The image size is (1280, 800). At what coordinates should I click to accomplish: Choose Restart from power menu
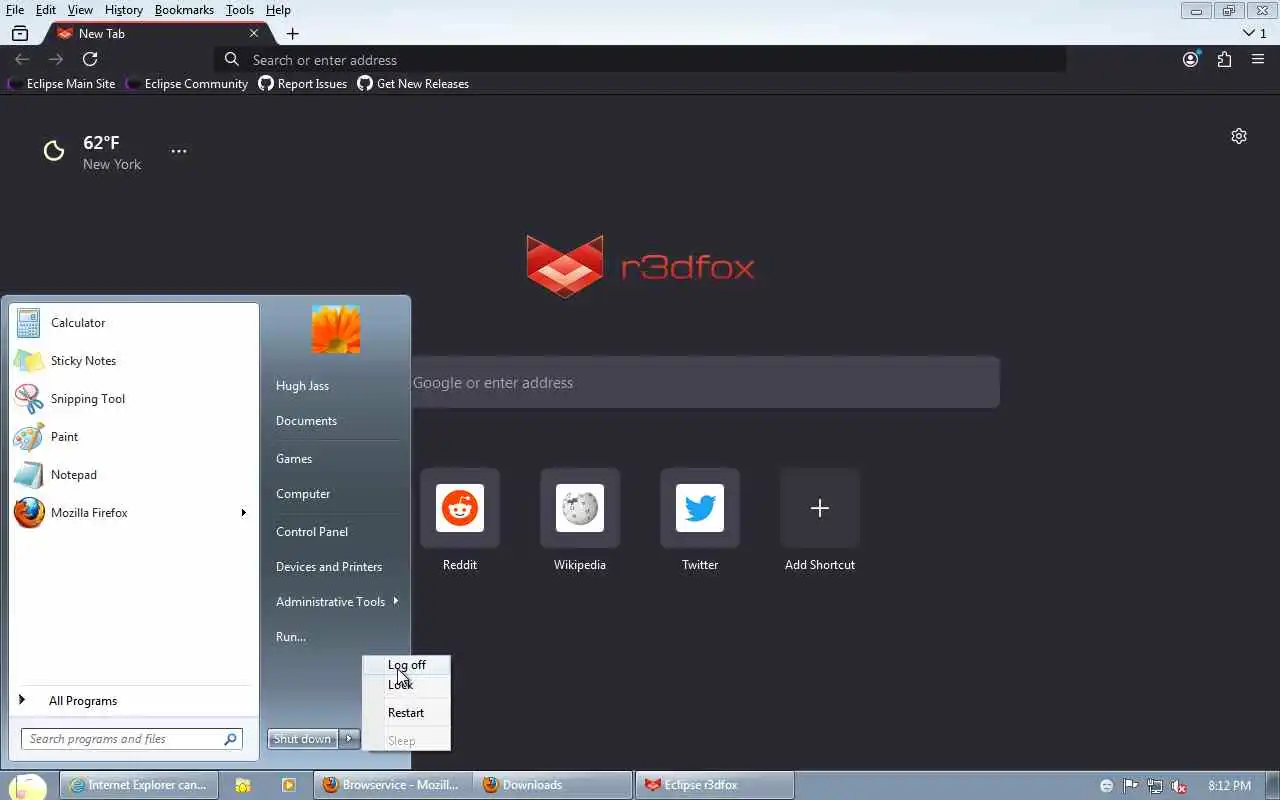(406, 713)
